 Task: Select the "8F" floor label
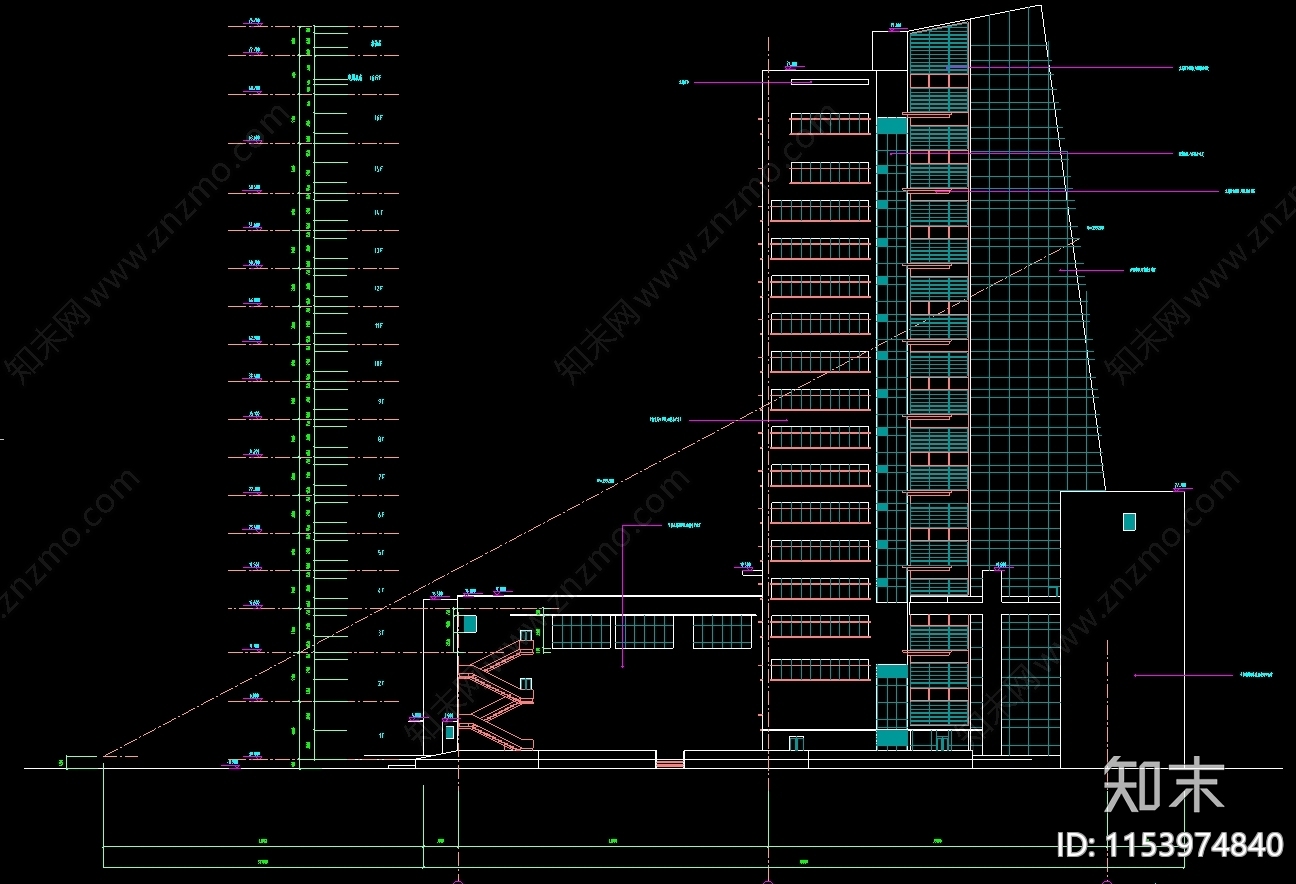pyautogui.click(x=380, y=439)
